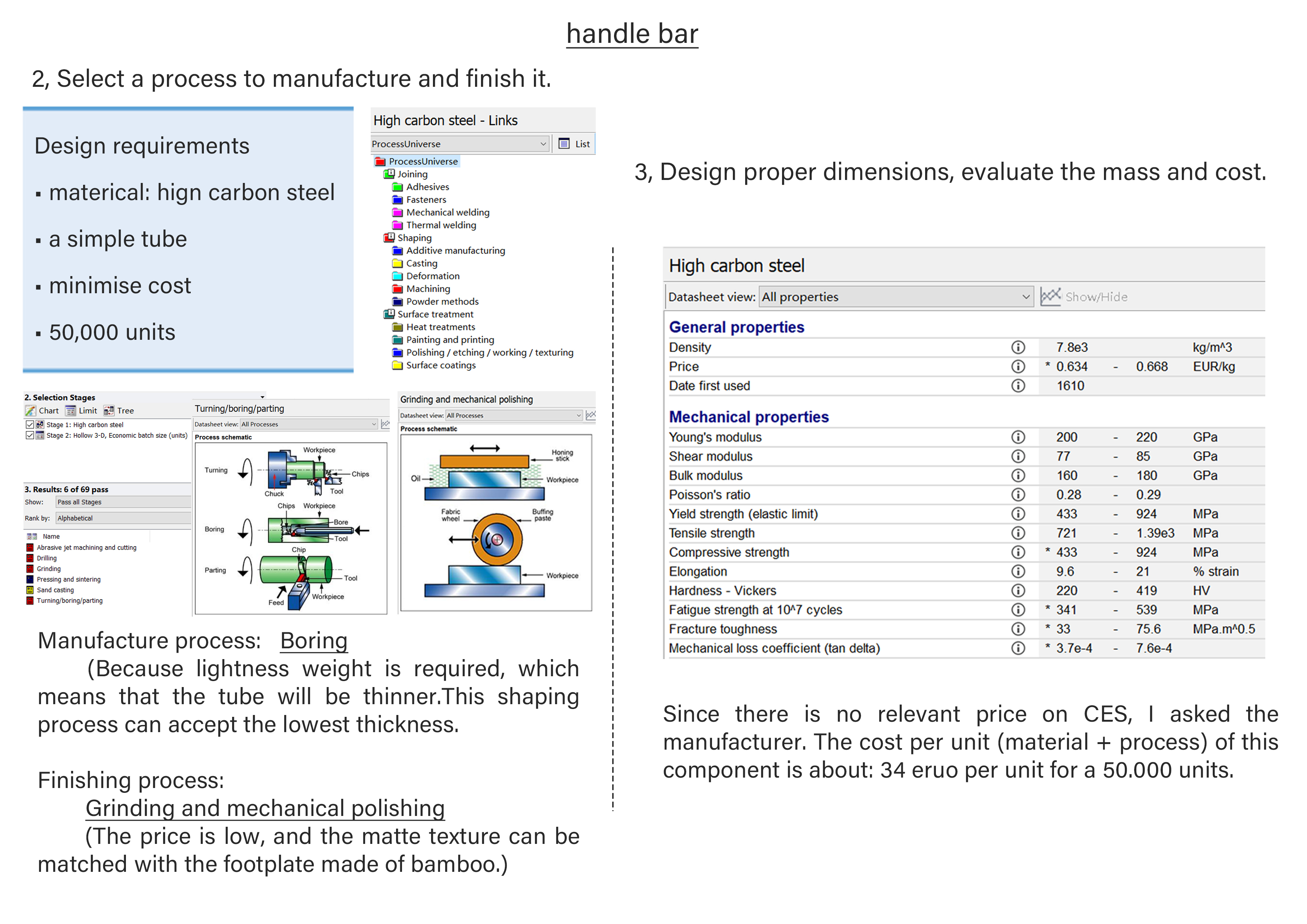
Task: Select the Mechanical welding tree item
Action: [447, 212]
